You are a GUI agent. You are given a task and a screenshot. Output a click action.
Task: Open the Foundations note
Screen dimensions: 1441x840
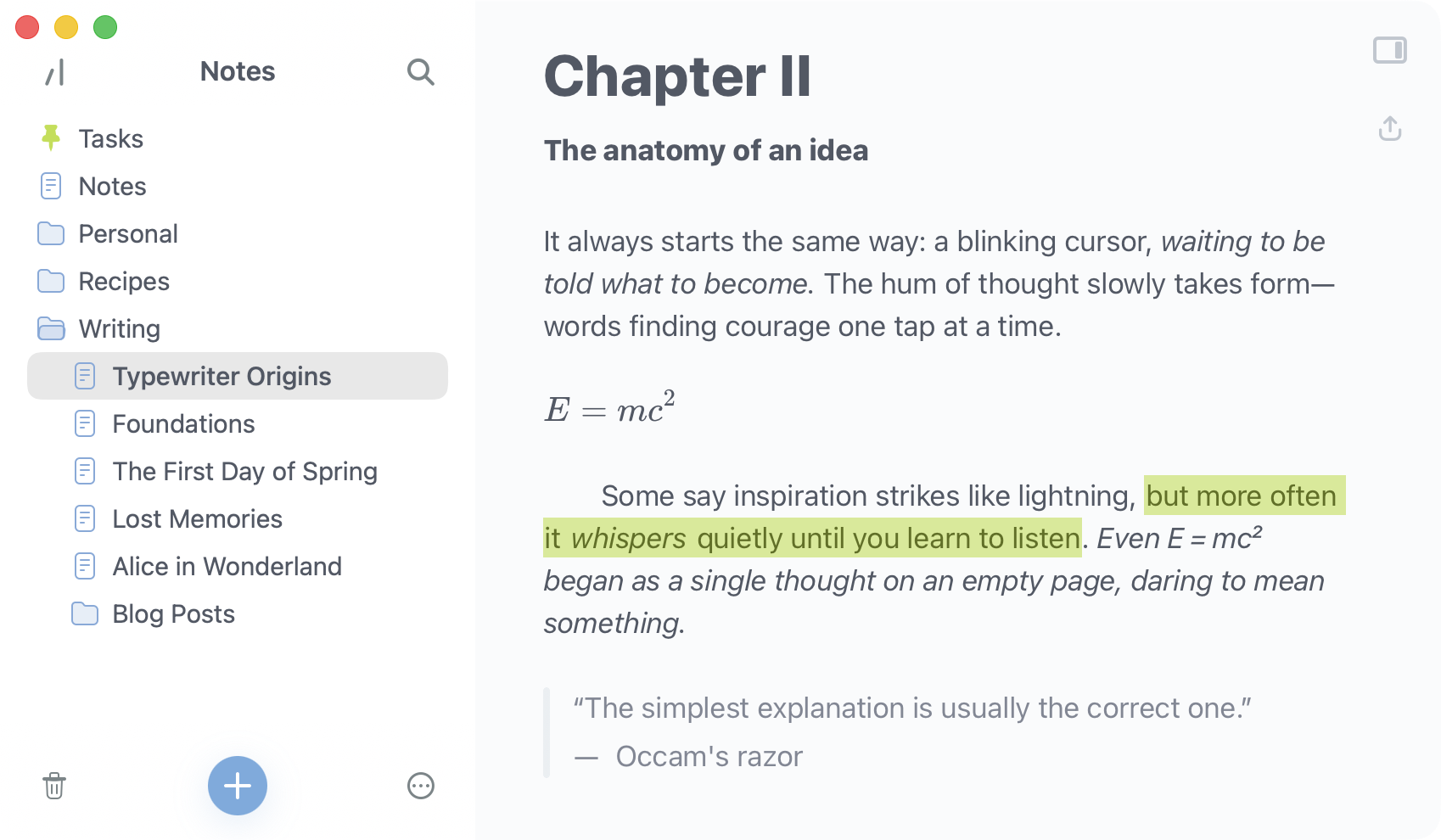[183, 423]
